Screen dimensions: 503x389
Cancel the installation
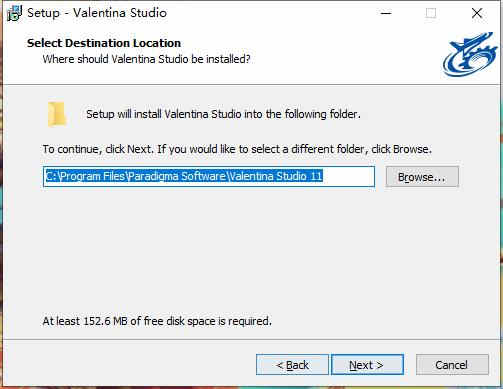(452, 365)
